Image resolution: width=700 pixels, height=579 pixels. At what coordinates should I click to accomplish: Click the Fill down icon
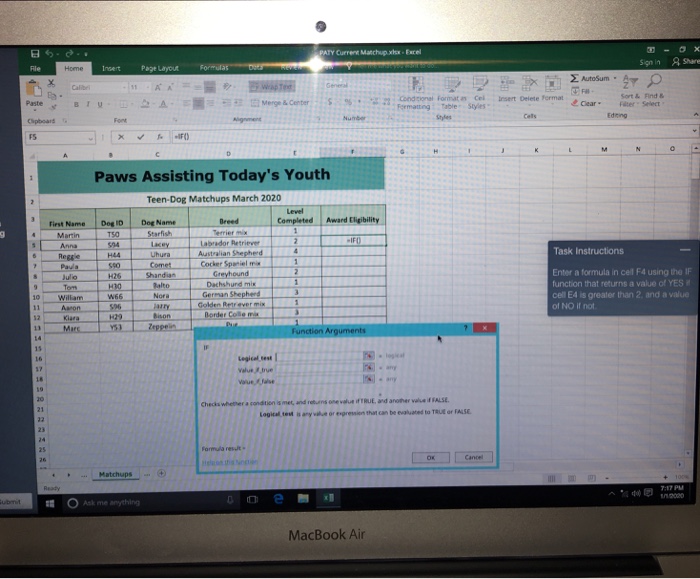(575, 91)
